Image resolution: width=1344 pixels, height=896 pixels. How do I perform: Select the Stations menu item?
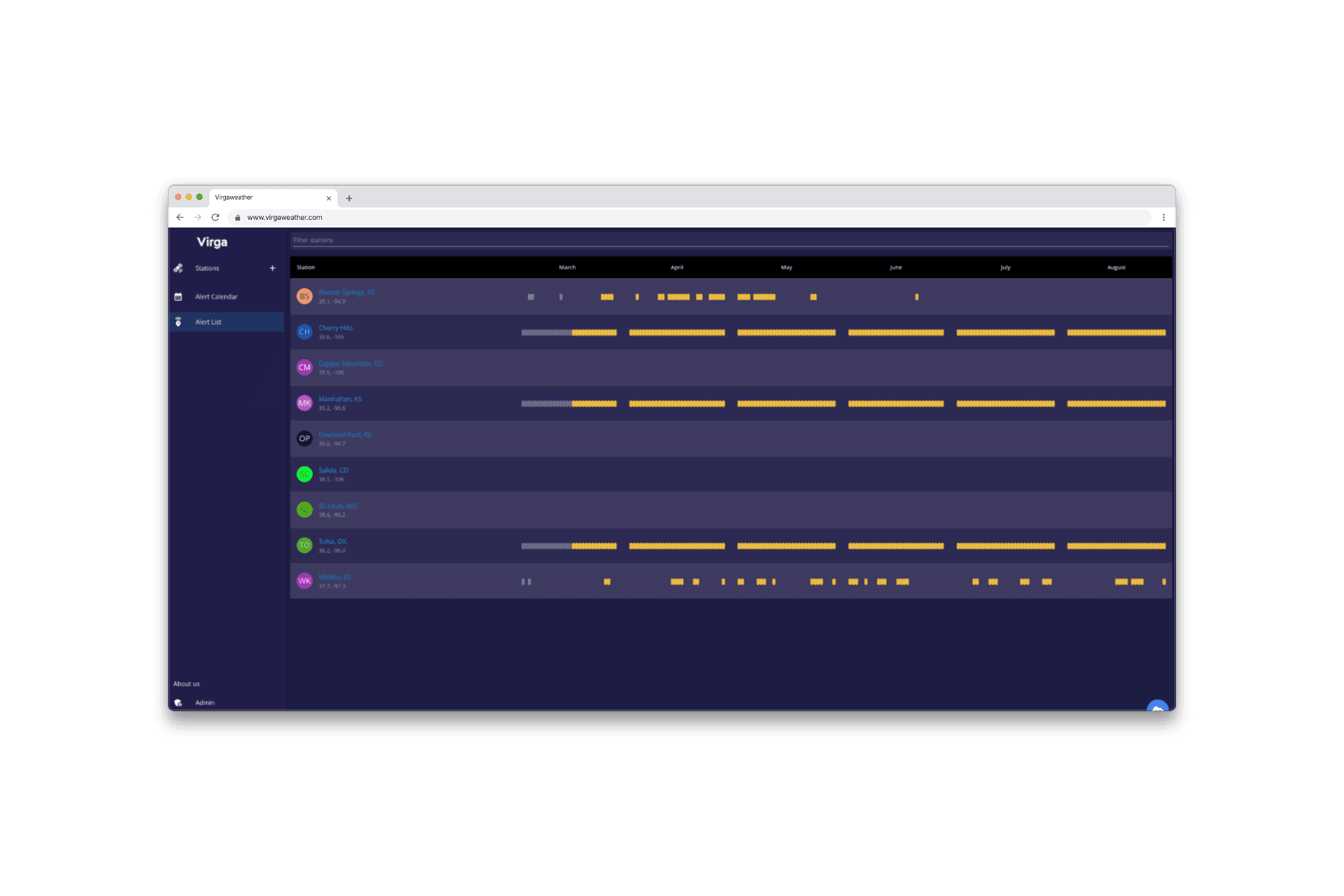tap(207, 268)
